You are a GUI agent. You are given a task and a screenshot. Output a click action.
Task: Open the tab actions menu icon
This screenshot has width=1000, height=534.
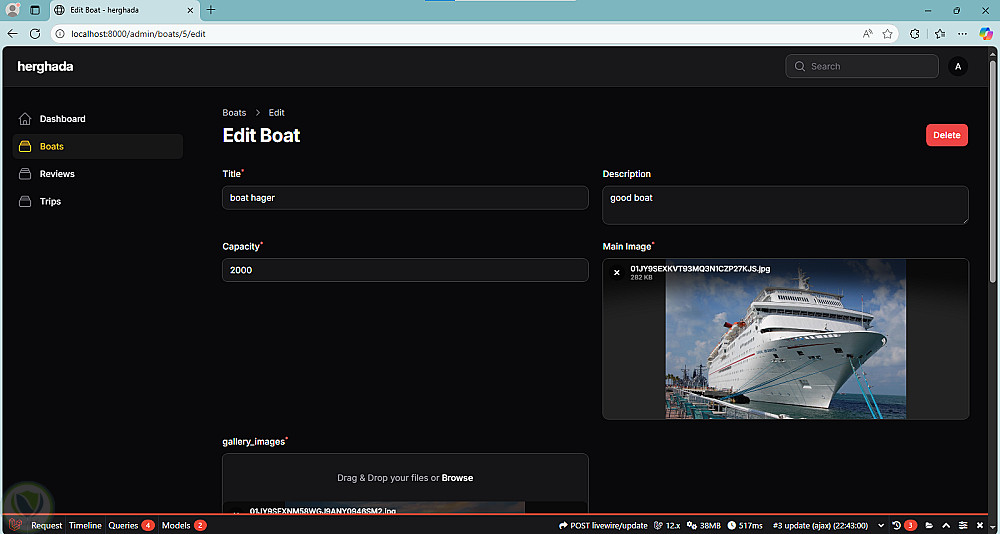pyautogui.click(x=35, y=10)
